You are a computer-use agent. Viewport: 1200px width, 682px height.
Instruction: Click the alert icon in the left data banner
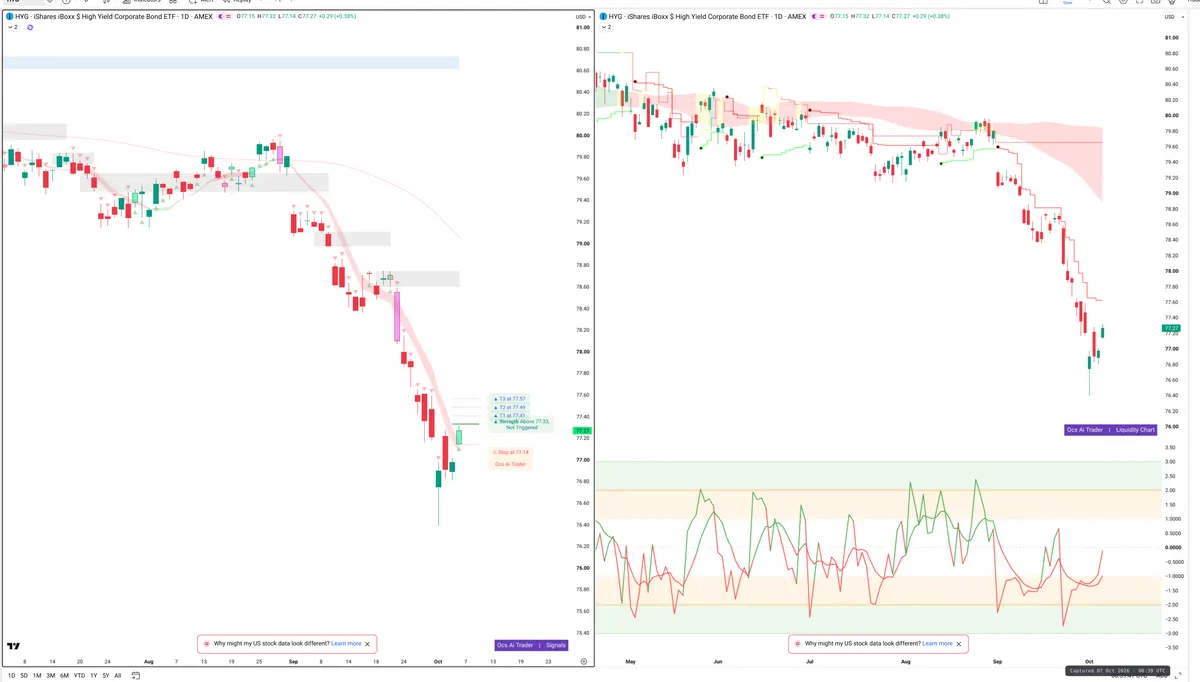(x=207, y=644)
